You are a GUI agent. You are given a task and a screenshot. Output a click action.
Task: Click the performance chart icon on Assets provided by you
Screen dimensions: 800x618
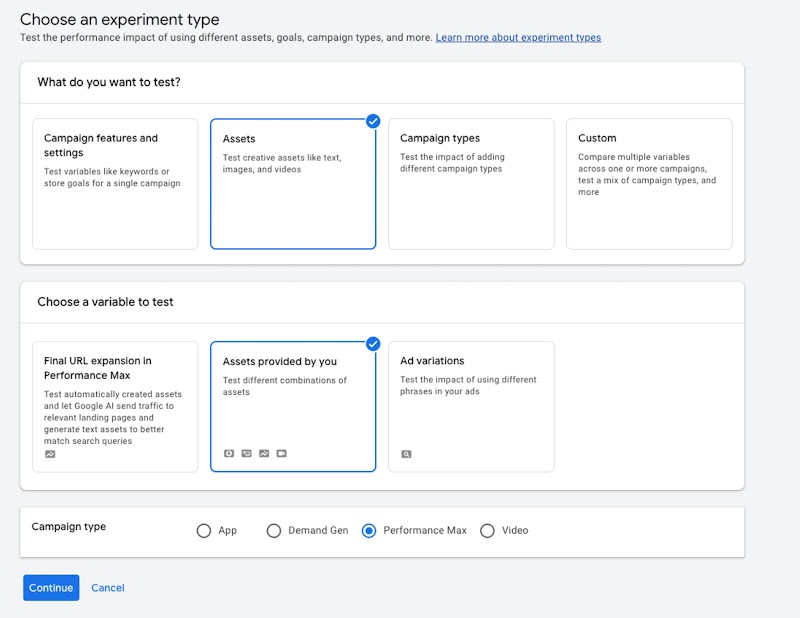click(x=264, y=453)
